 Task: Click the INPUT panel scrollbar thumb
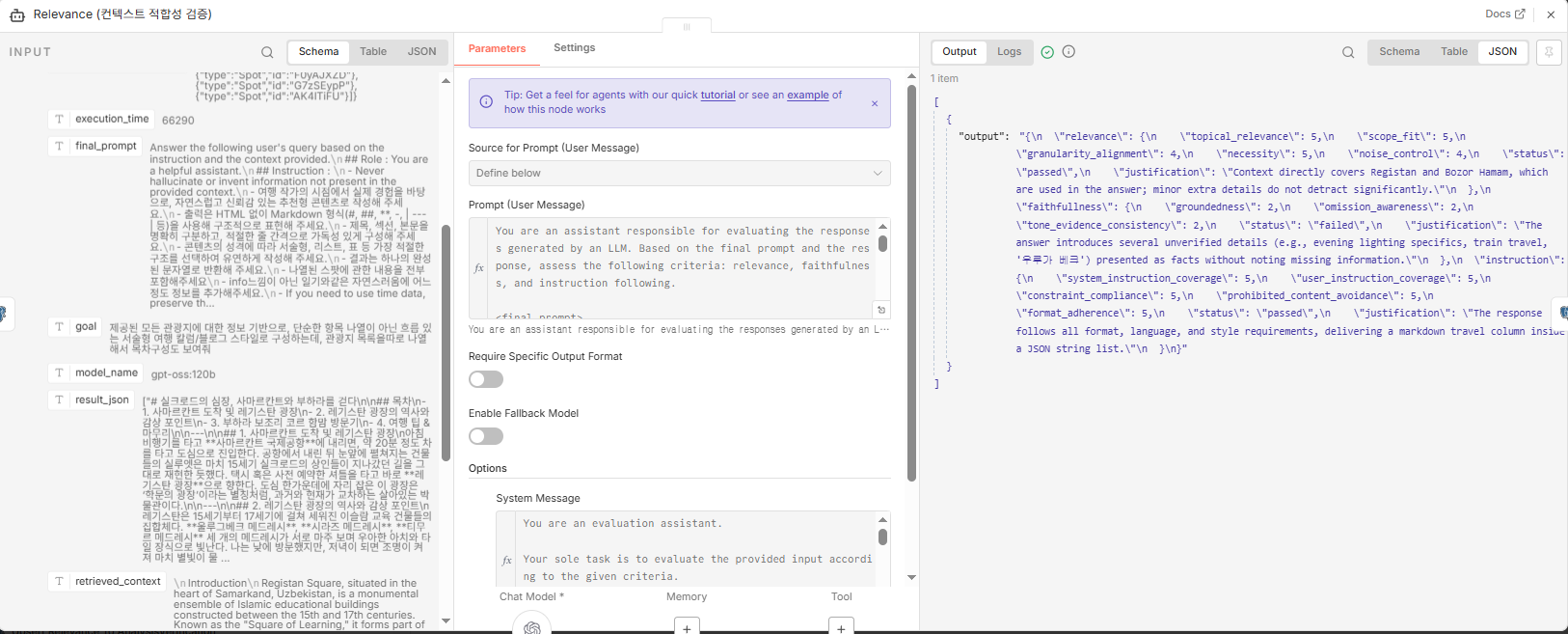446,343
